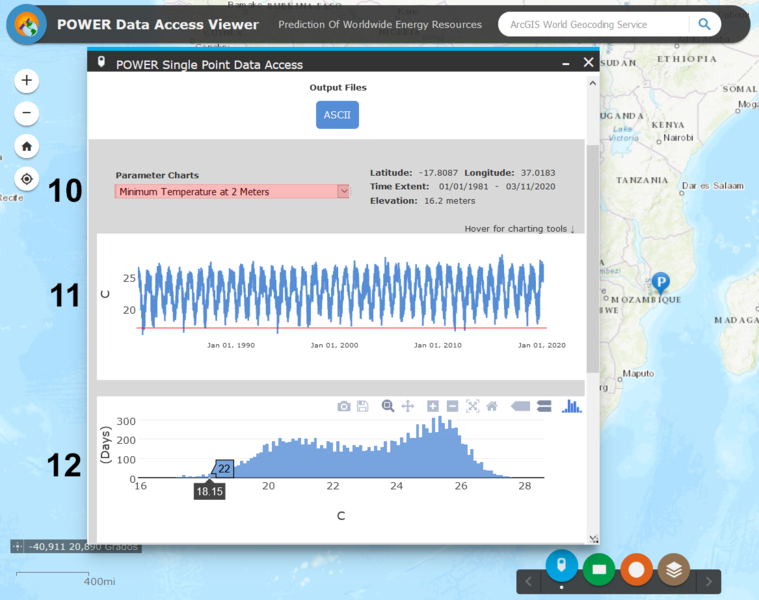Click next arrow in widget tray
The width and height of the screenshot is (759, 600).
(709, 582)
